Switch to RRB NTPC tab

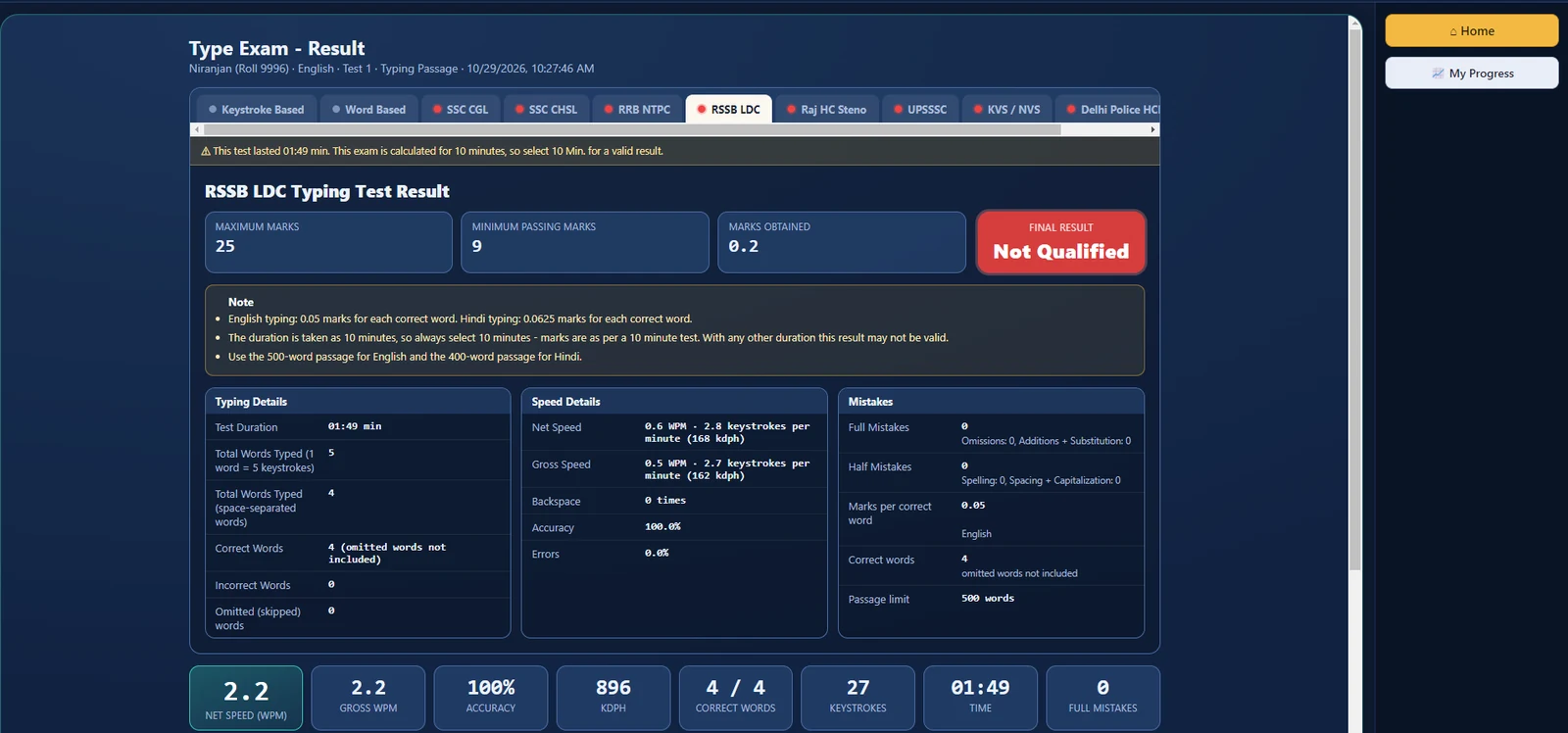pos(637,109)
